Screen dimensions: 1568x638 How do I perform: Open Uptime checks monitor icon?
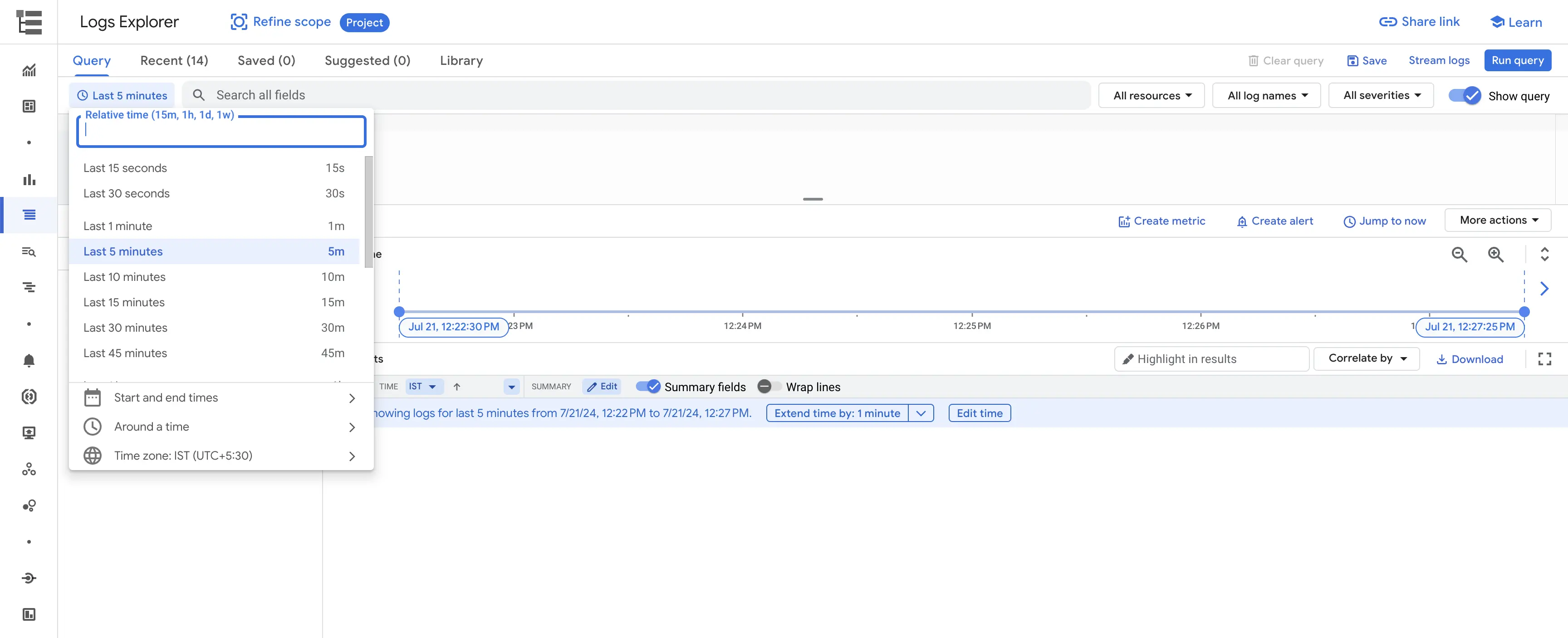tap(29, 433)
